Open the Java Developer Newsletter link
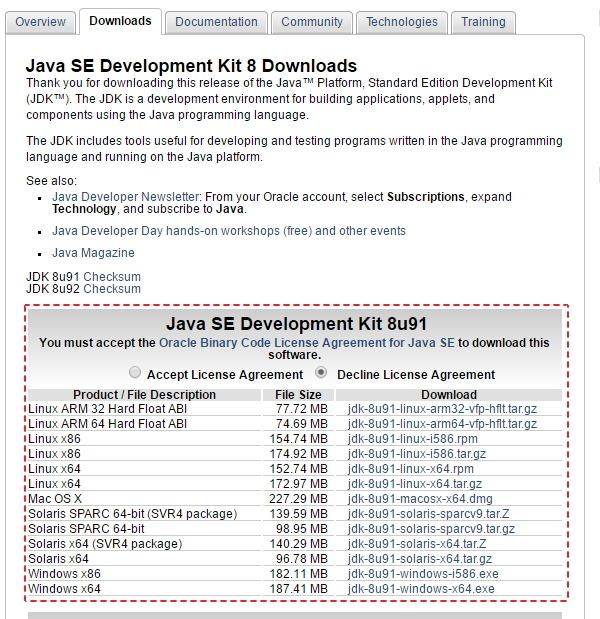This screenshot has width=600, height=619. pyautogui.click(x=126, y=197)
